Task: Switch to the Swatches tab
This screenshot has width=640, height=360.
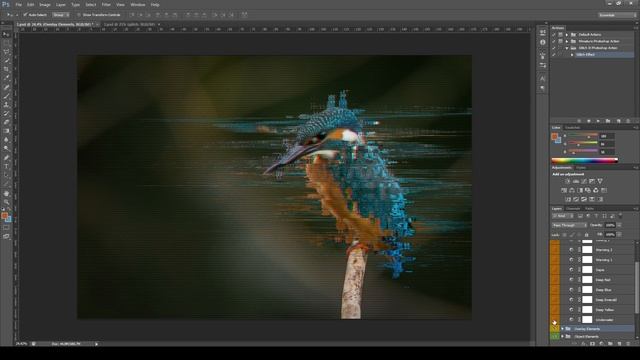Action: (572, 128)
